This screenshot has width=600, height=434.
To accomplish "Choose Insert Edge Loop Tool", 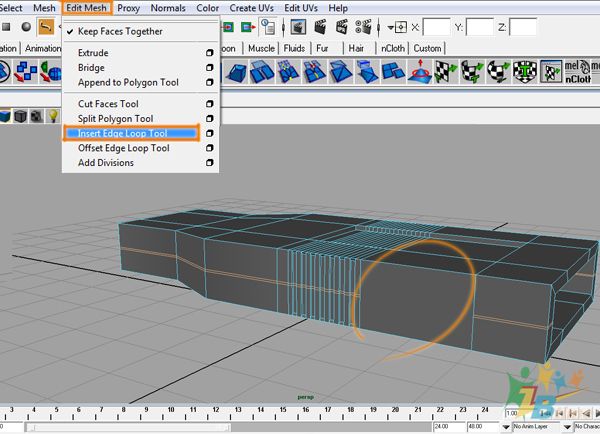I will pyautogui.click(x=131, y=133).
